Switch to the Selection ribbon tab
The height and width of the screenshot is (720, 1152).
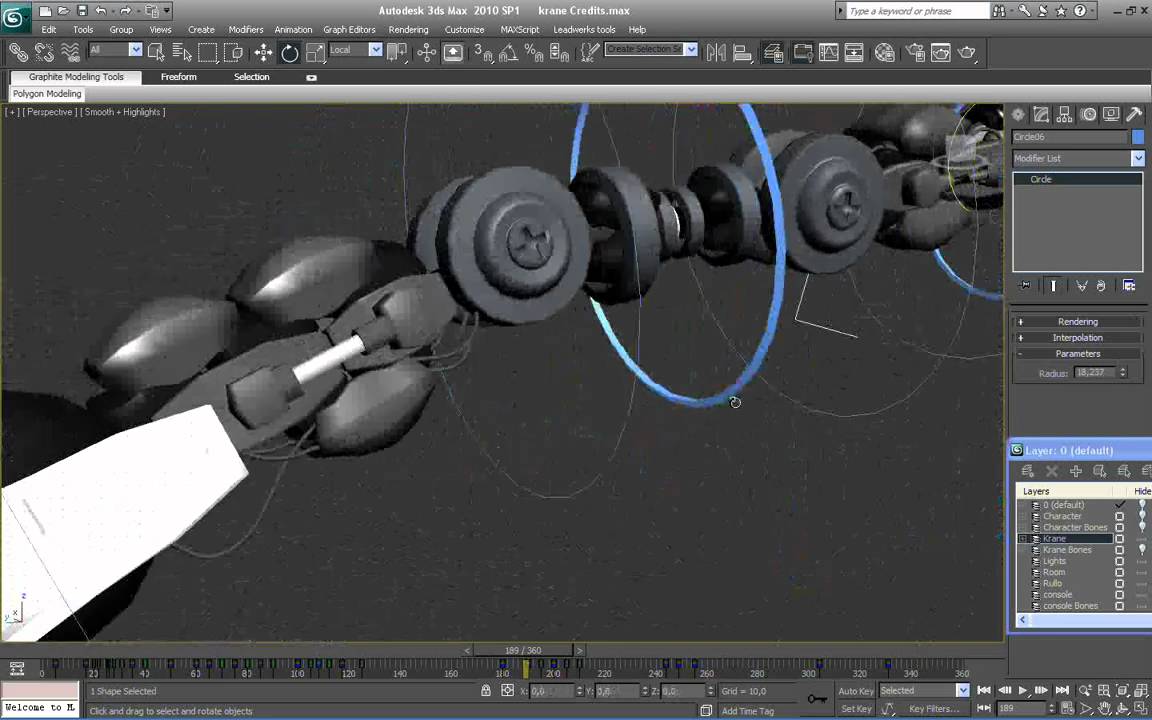point(251,76)
